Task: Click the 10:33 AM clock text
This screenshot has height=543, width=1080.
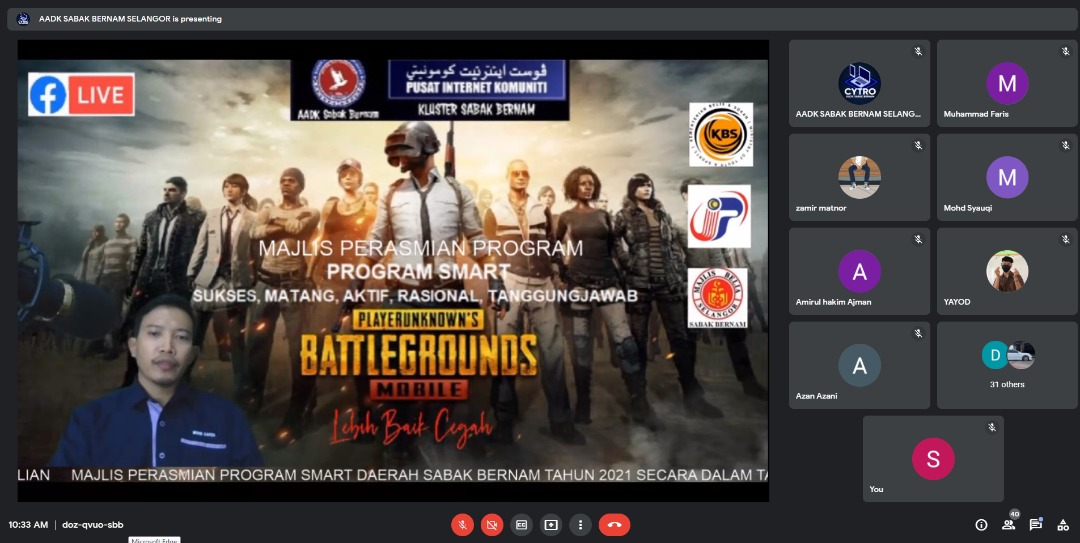Action: pyautogui.click(x=28, y=525)
